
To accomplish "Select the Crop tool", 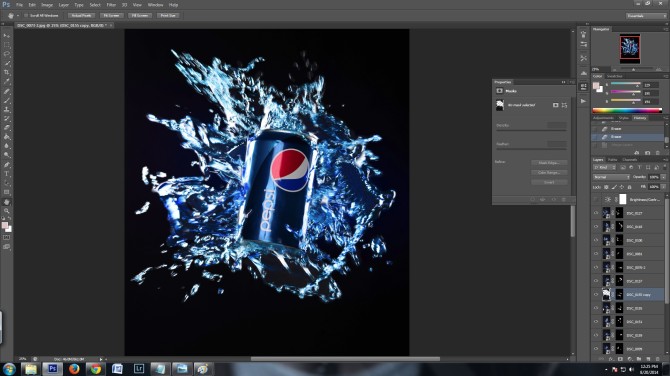I will click(6, 72).
